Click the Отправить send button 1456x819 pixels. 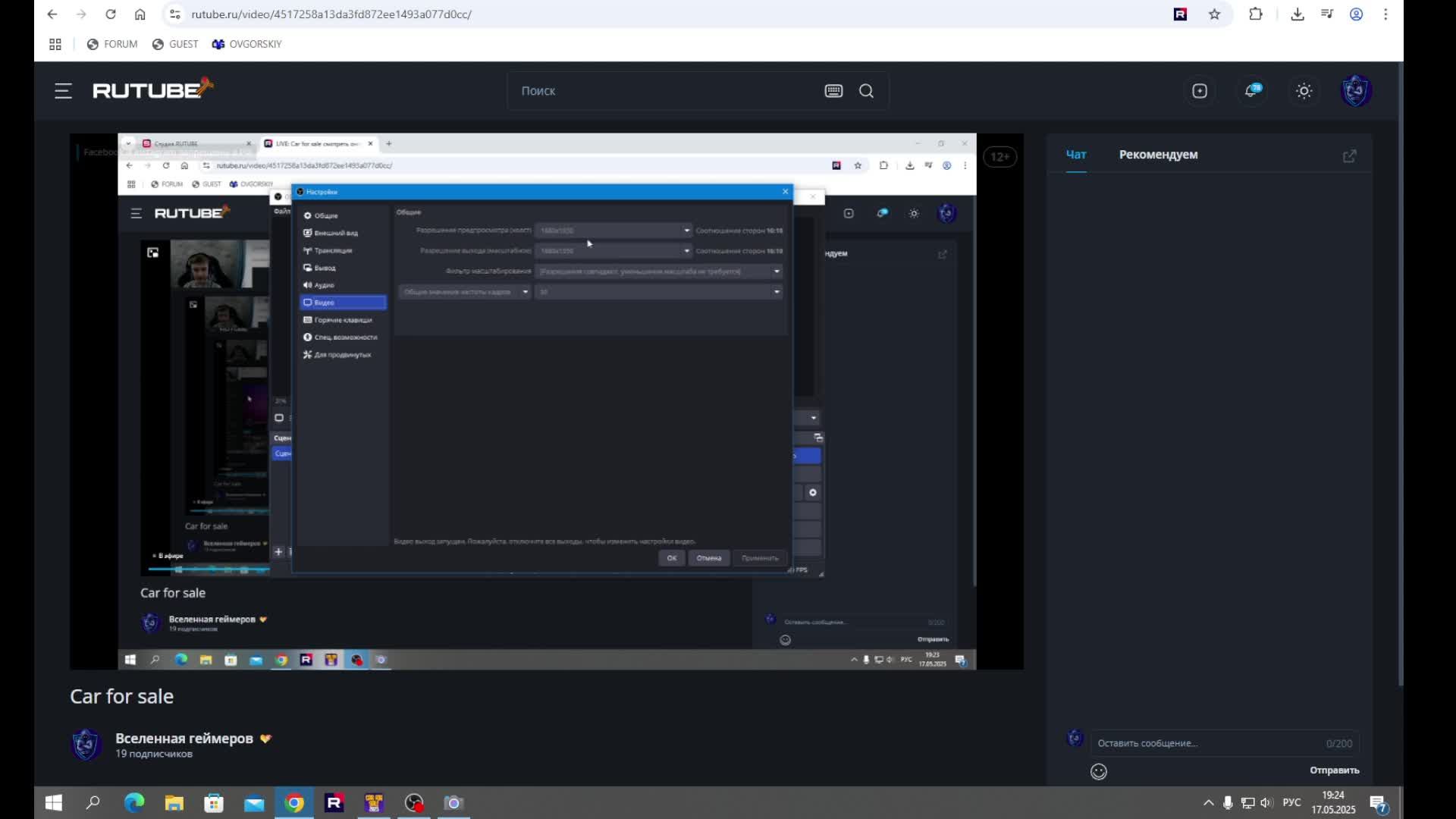[1334, 770]
